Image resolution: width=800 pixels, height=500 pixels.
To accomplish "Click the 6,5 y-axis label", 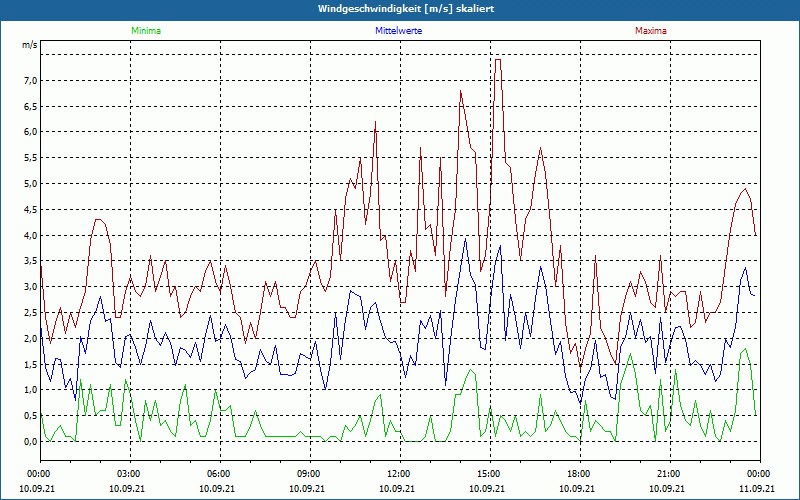I will point(31,107).
